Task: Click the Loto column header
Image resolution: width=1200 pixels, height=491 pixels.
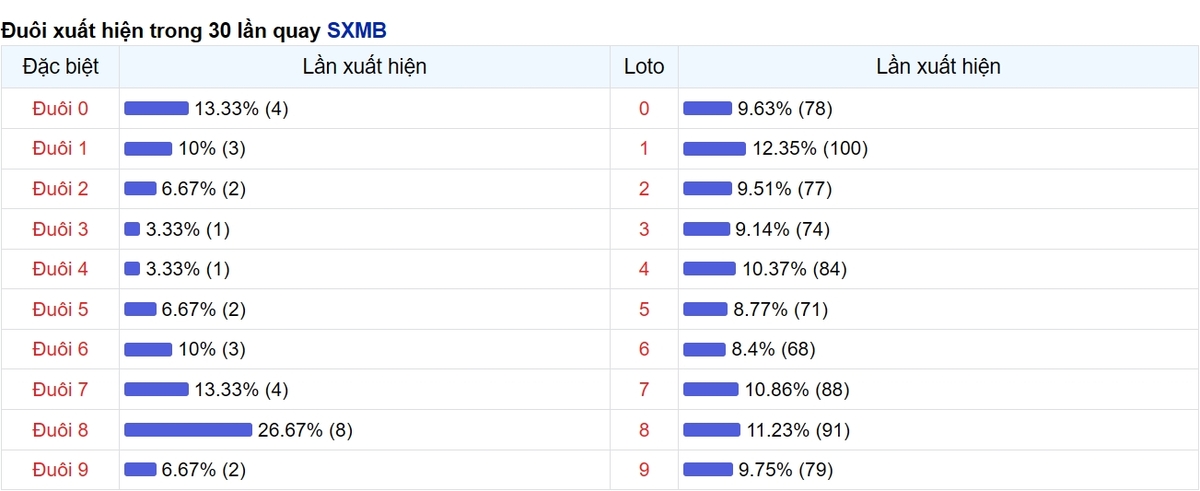Action: tap(644, 67)
